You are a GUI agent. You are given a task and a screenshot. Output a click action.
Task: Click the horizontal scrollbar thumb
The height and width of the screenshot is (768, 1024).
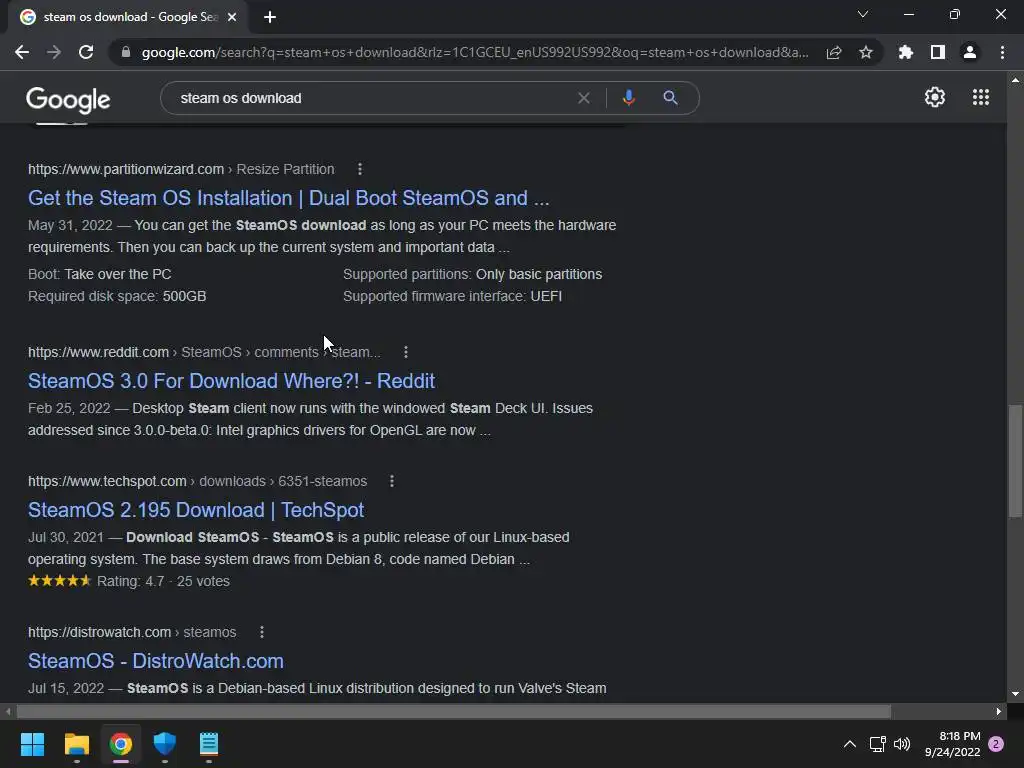tap(453, 711)
